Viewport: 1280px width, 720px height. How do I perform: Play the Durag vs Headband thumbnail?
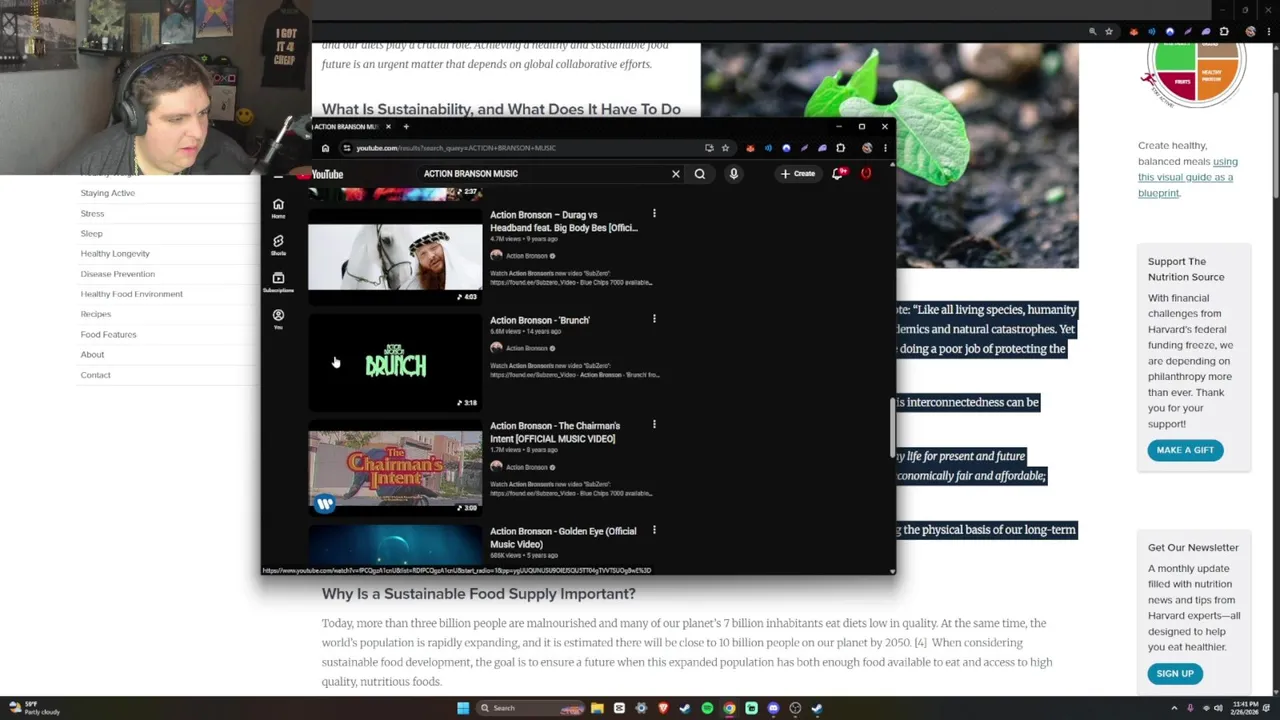[x=395, y=256]
